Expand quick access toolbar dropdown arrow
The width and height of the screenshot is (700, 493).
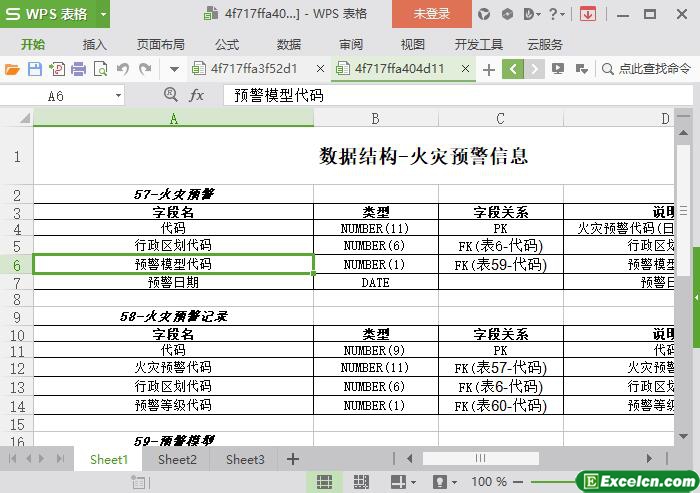point(175,69)
